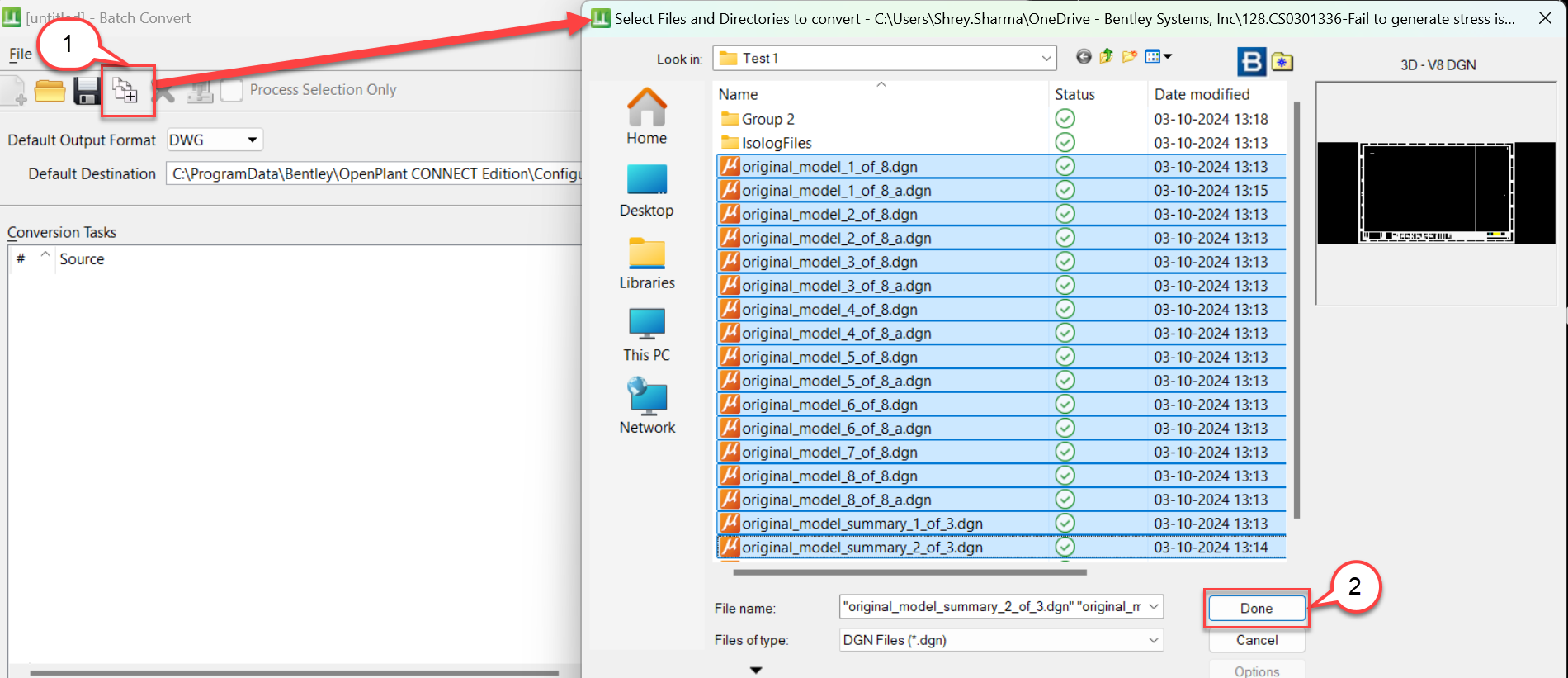Go to Desktop in places bar
The height and width of the screenshot is (678, 1568).
tap(647, 191)
